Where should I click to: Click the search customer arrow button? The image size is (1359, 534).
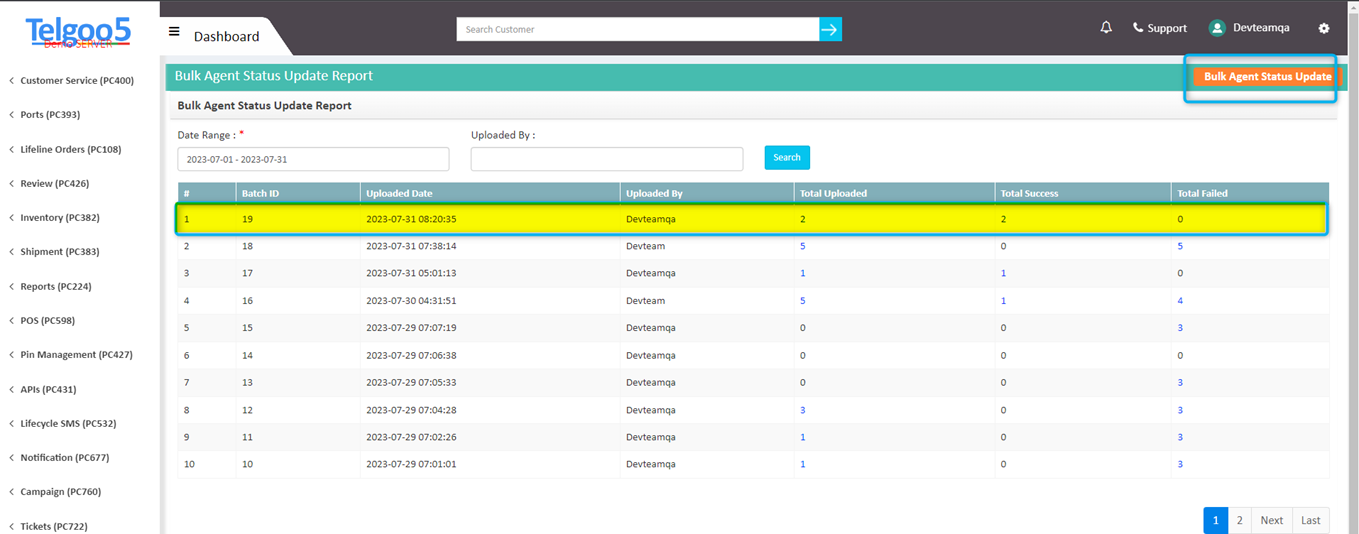coord(830,29)
